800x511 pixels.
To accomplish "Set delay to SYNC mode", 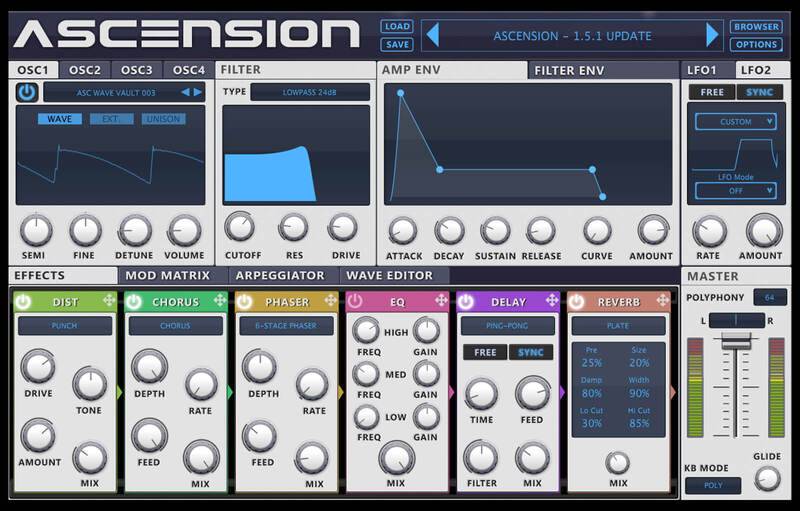I will pos(531,352).
